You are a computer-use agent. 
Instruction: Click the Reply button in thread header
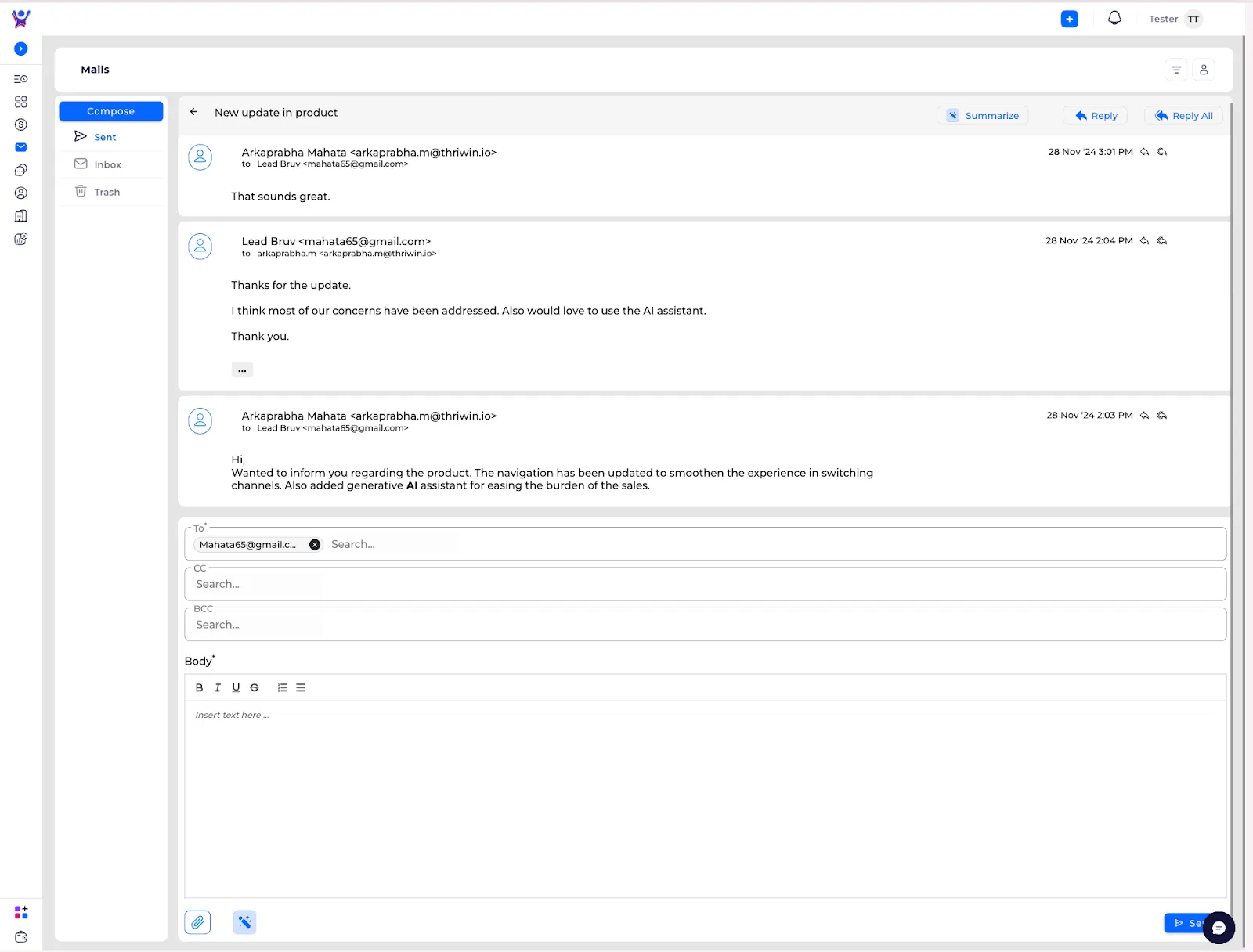tap(1096, 115)
